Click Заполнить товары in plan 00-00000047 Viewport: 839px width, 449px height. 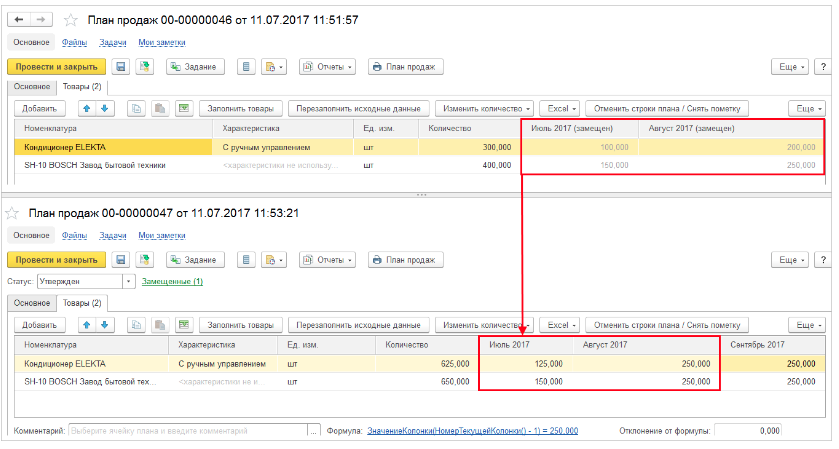coord(240,325)
